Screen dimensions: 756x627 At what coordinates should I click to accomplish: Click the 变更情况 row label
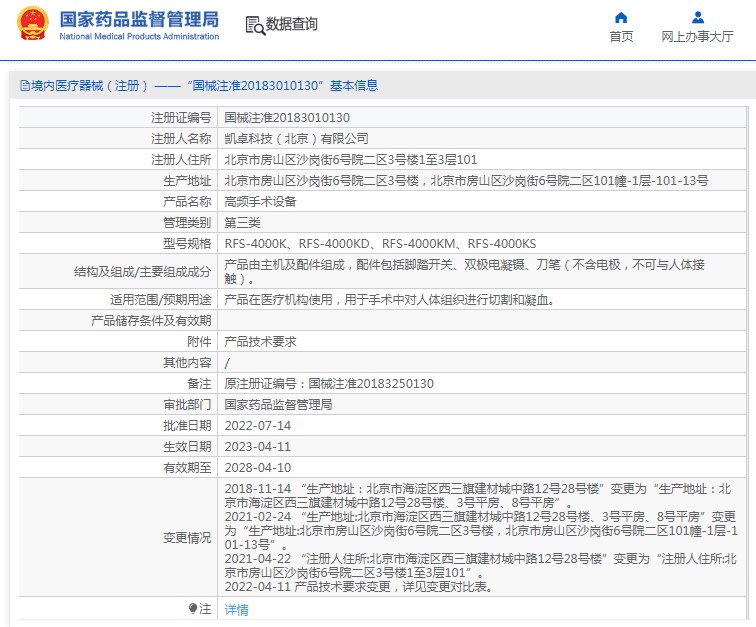[x=187, y=537]
